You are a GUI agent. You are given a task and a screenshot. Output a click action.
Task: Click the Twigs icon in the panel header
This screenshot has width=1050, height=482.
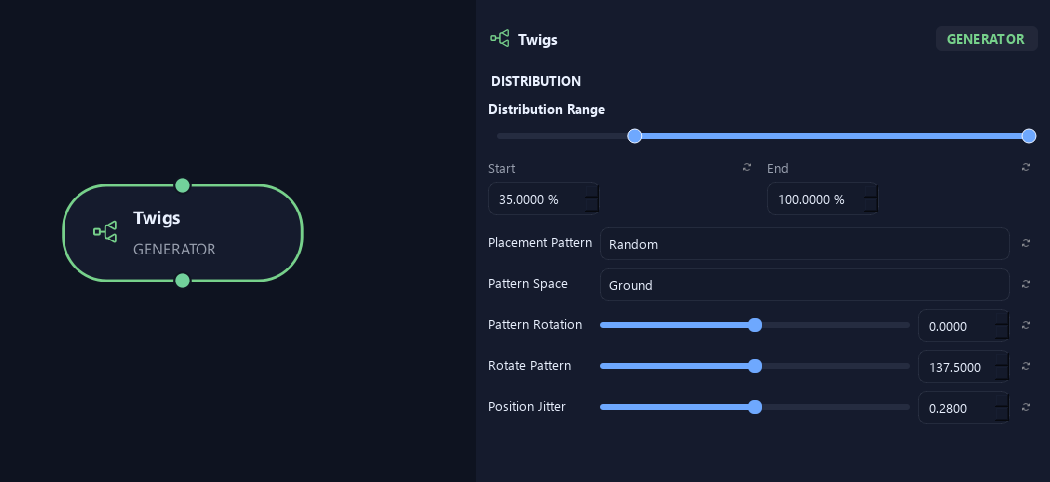(x=500, y=39)
